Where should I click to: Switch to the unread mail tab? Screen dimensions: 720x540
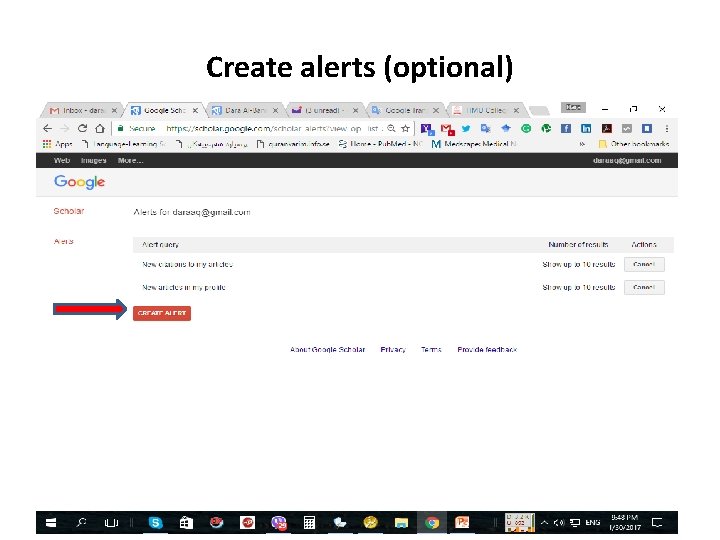[325, 110]
